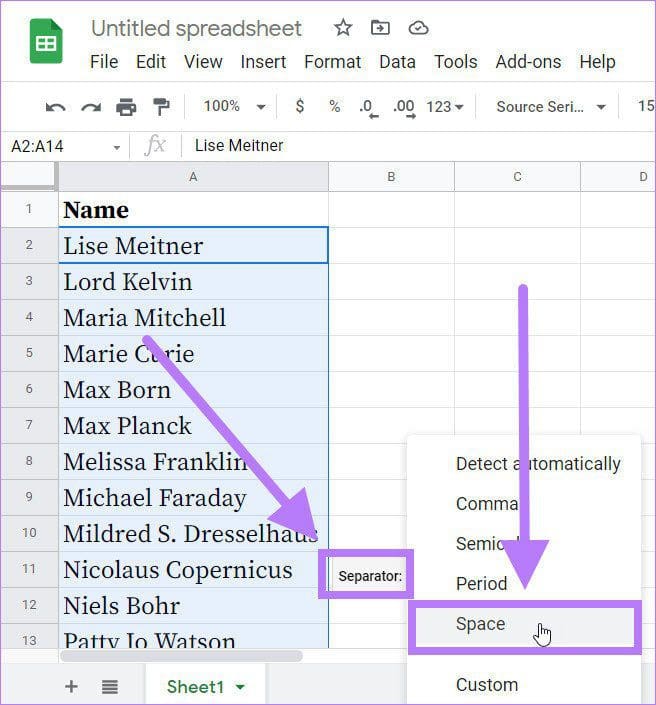Image resolution: width=656 pixels, height=705 pixels.
Task: Click the select-all corner box
Action: [29, 176]
